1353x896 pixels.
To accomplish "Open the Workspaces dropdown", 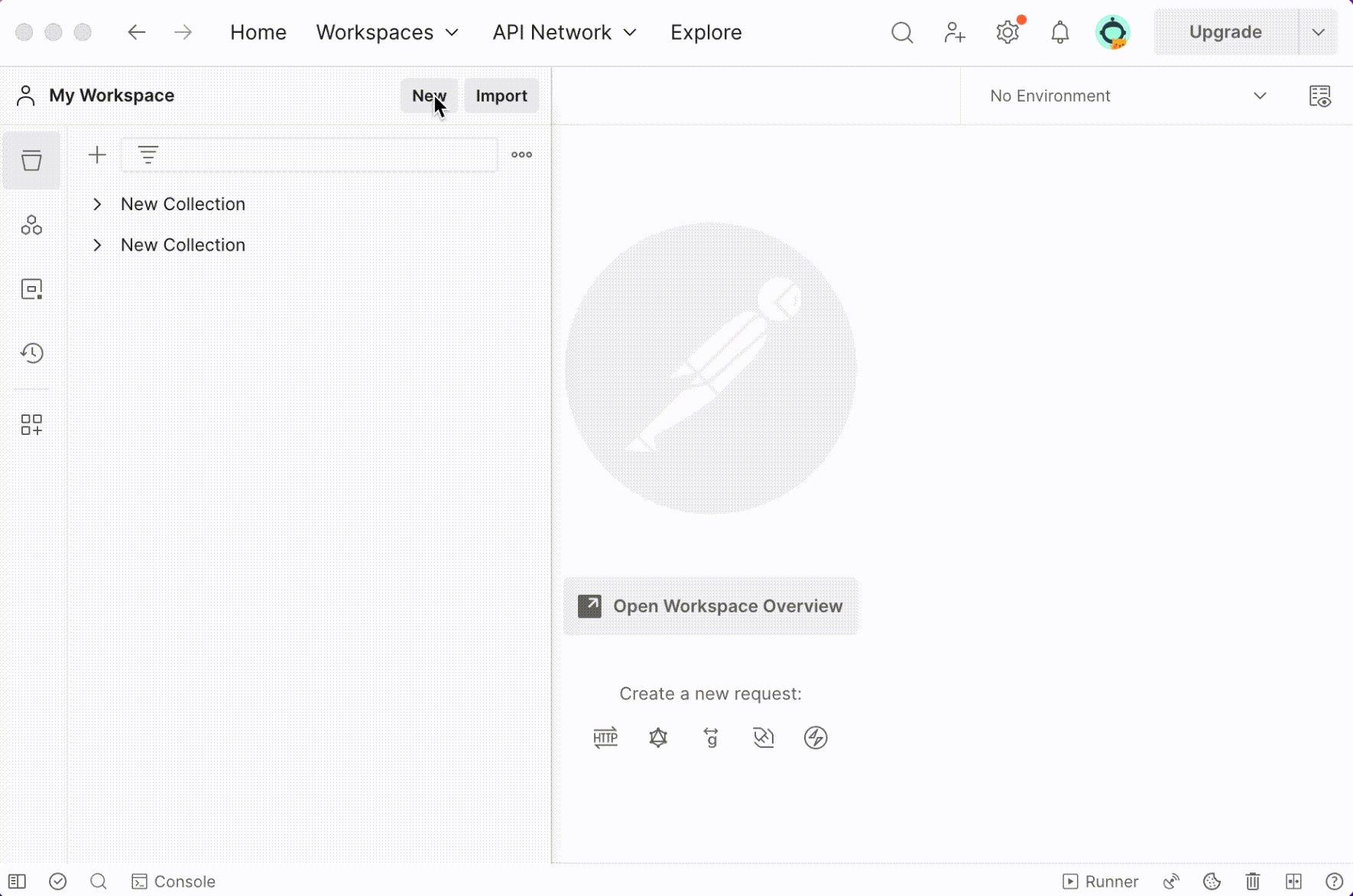I will [x=388, y=32].
